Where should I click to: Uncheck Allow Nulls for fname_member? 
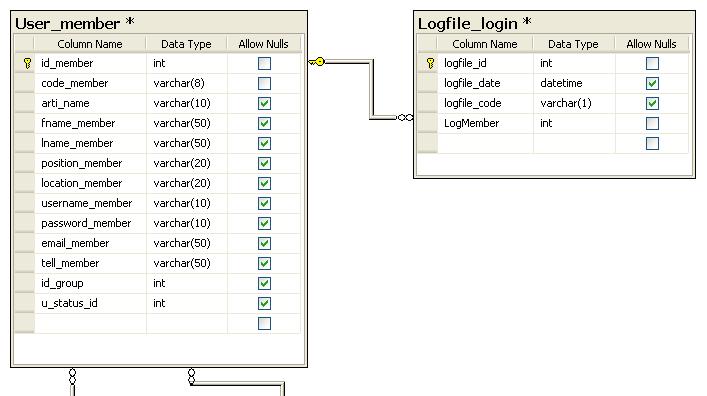[264, 124]
